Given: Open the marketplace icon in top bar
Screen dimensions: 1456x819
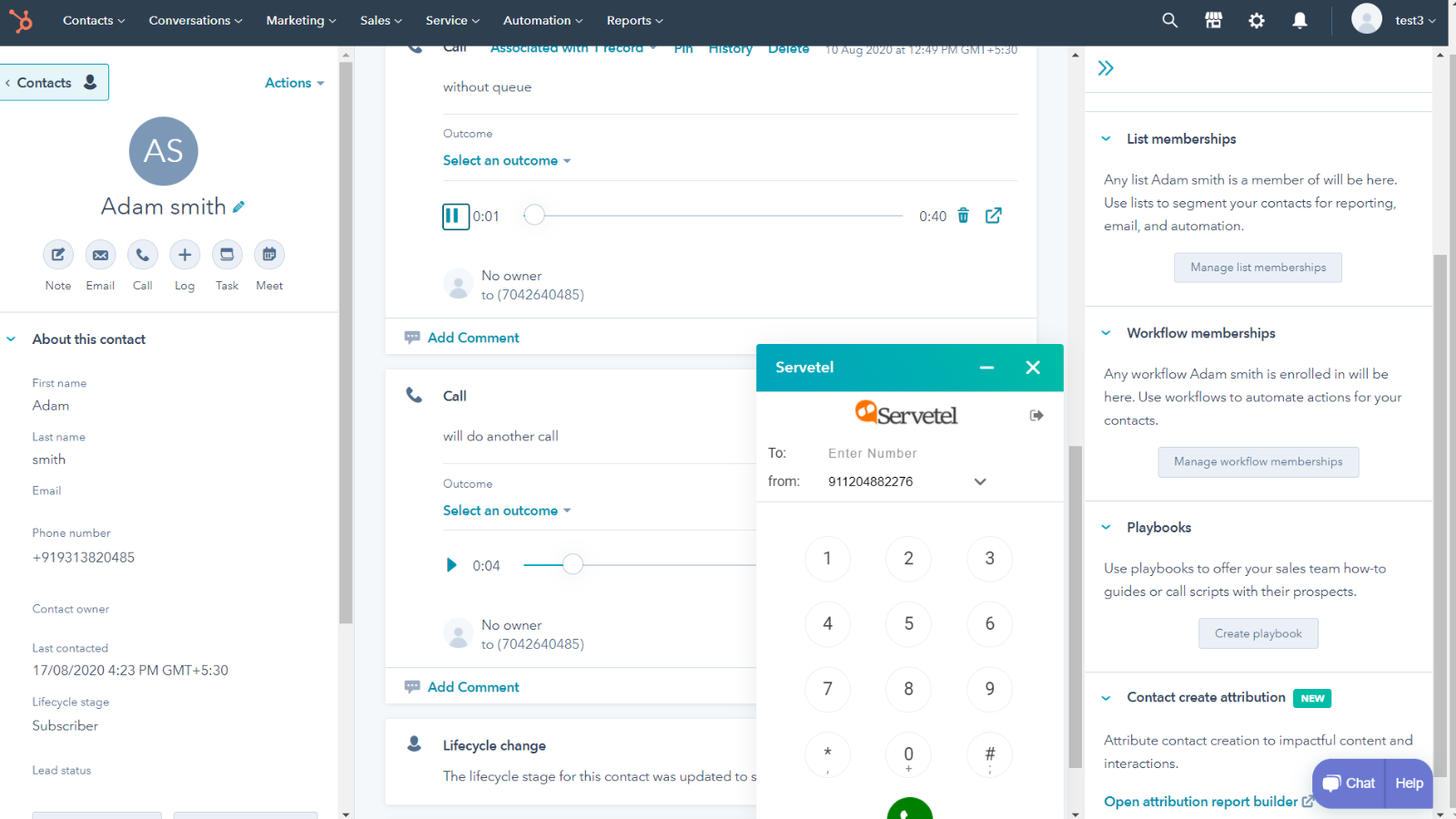Looking at the screenshot, I should (1213, 20).
